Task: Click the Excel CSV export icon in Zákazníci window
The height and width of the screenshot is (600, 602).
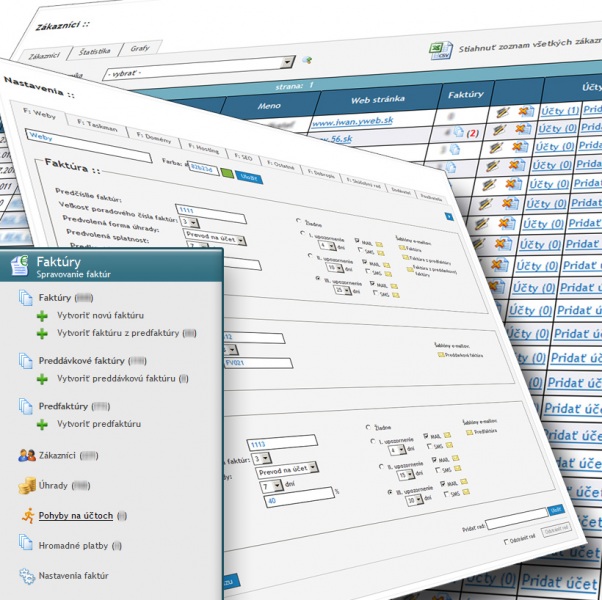Action: [441, 50]
